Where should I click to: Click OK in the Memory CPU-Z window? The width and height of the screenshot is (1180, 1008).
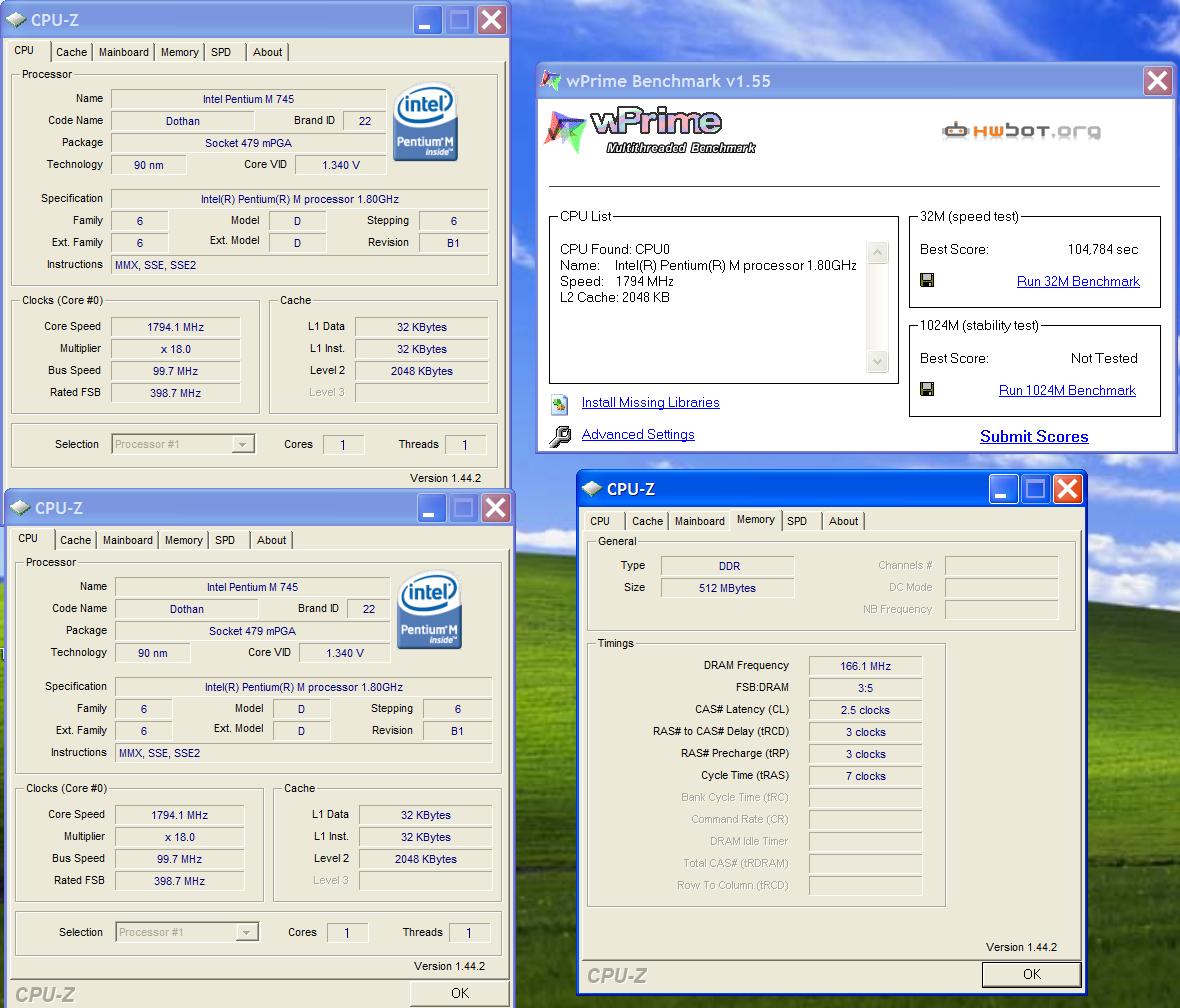tap(1032, 974)
